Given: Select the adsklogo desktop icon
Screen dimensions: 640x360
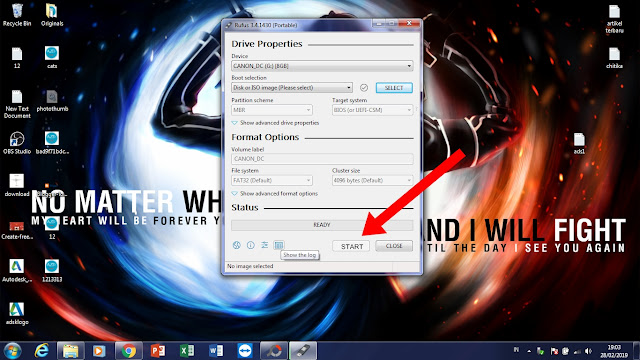Looking at the screenshot, I should click(17, 313).
